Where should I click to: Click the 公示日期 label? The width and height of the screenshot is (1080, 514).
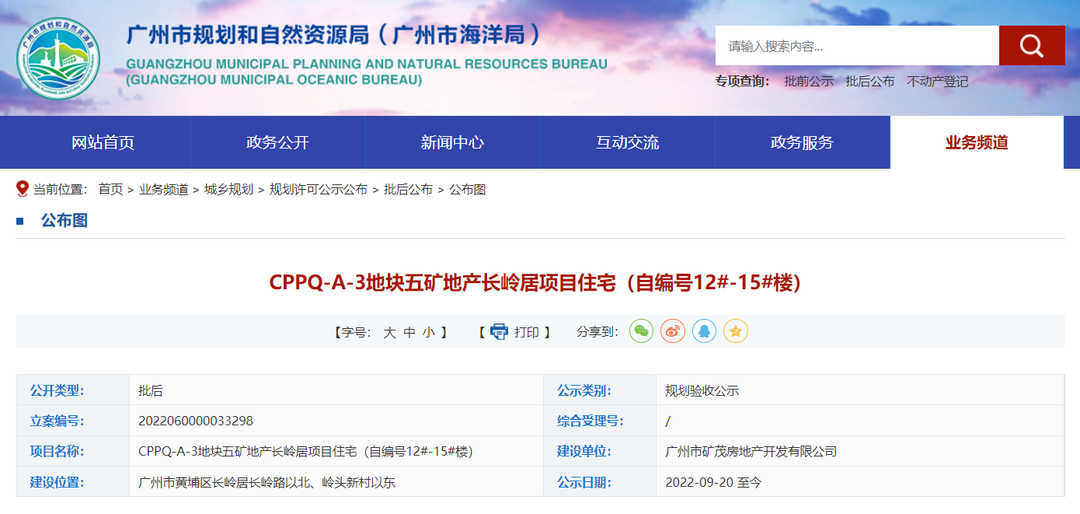coord(584,482)
